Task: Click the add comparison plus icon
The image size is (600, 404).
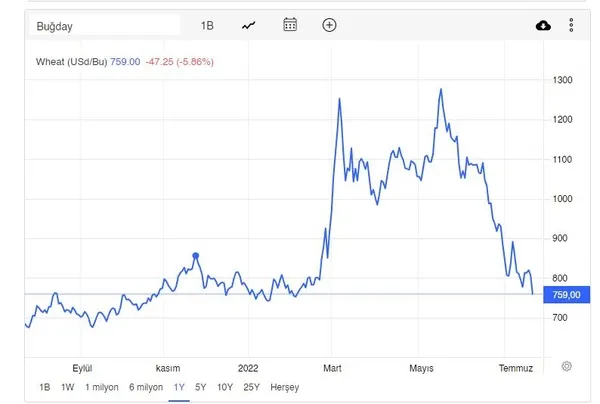Action: click(329, 25)
